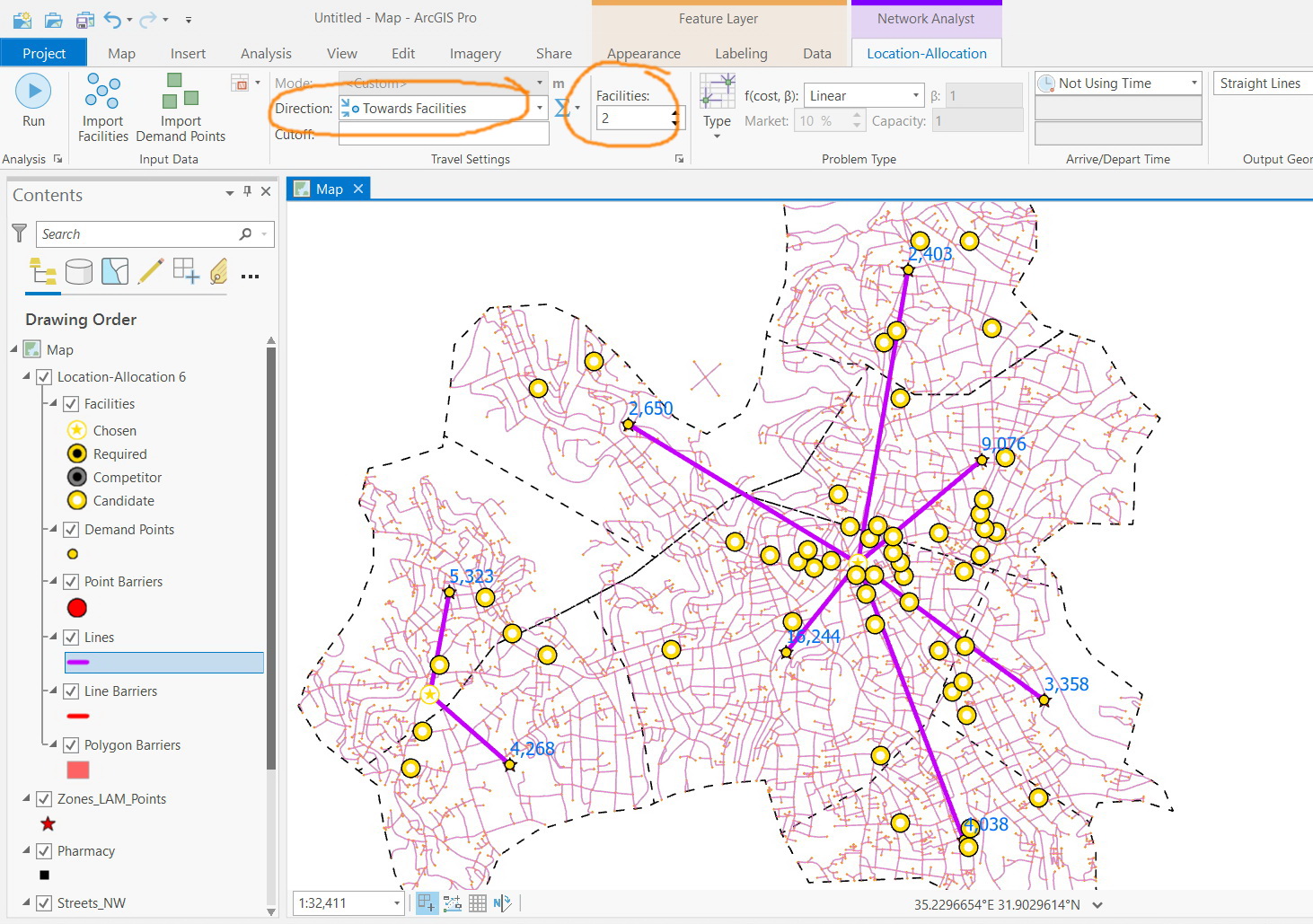1313x924 pixels.
Task: Increase the Facilities count with up spinner
Action: (x=675, y=113)
